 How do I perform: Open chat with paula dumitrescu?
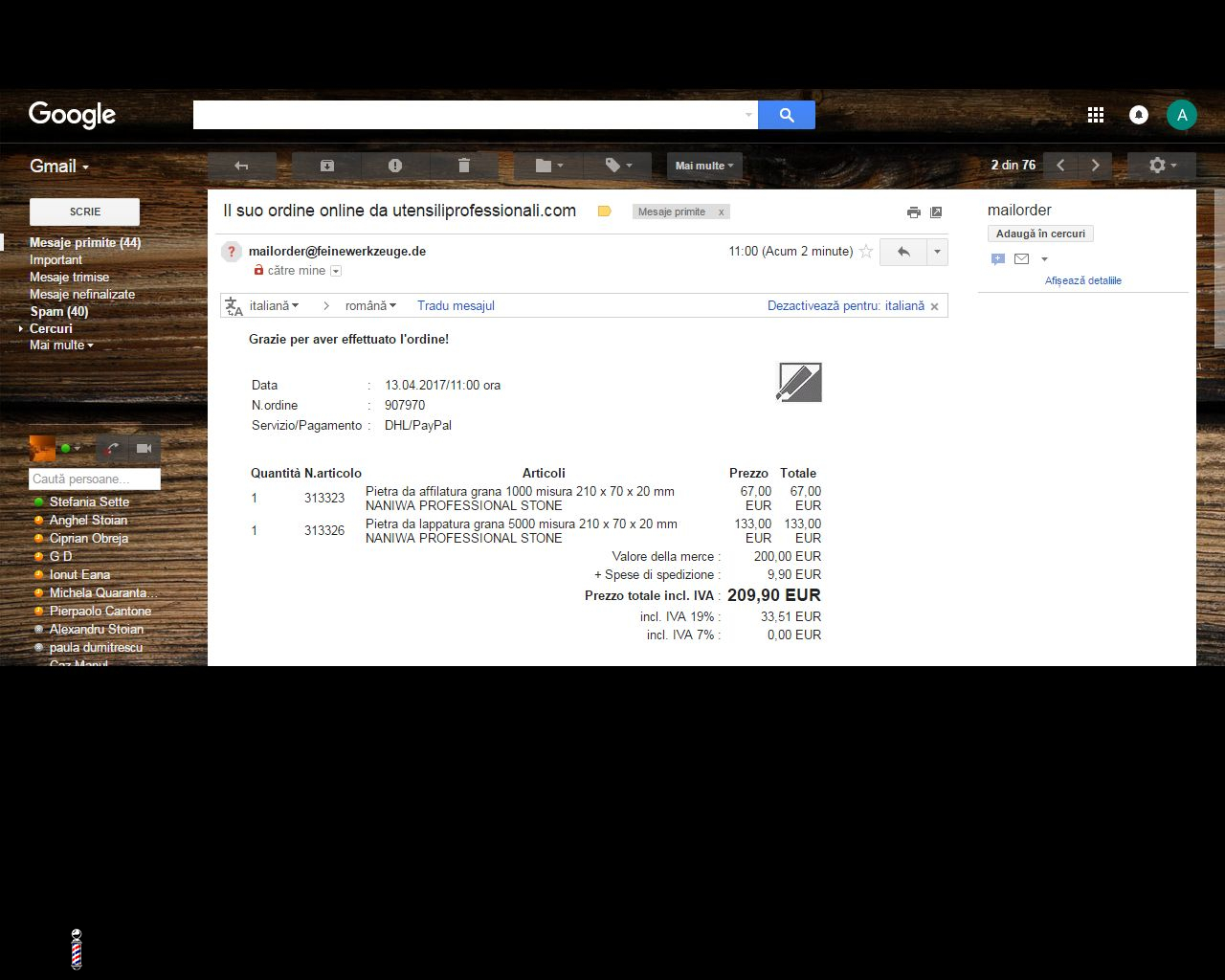pos(96,648)
